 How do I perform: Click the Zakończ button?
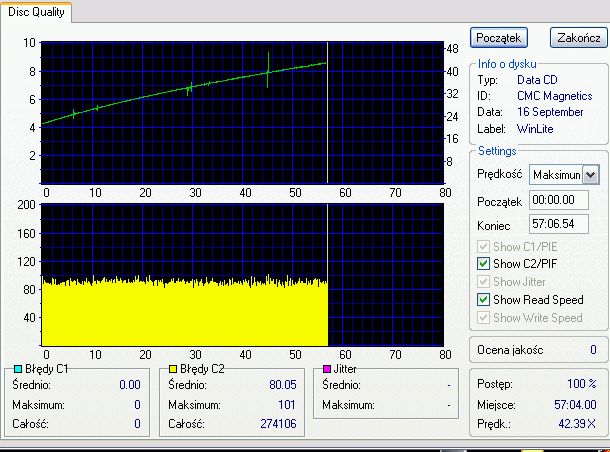coord(578,38)
